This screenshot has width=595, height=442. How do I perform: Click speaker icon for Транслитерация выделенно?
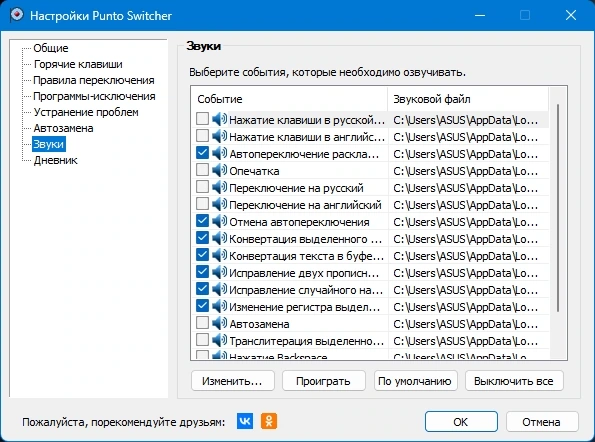tap(219, 340)
